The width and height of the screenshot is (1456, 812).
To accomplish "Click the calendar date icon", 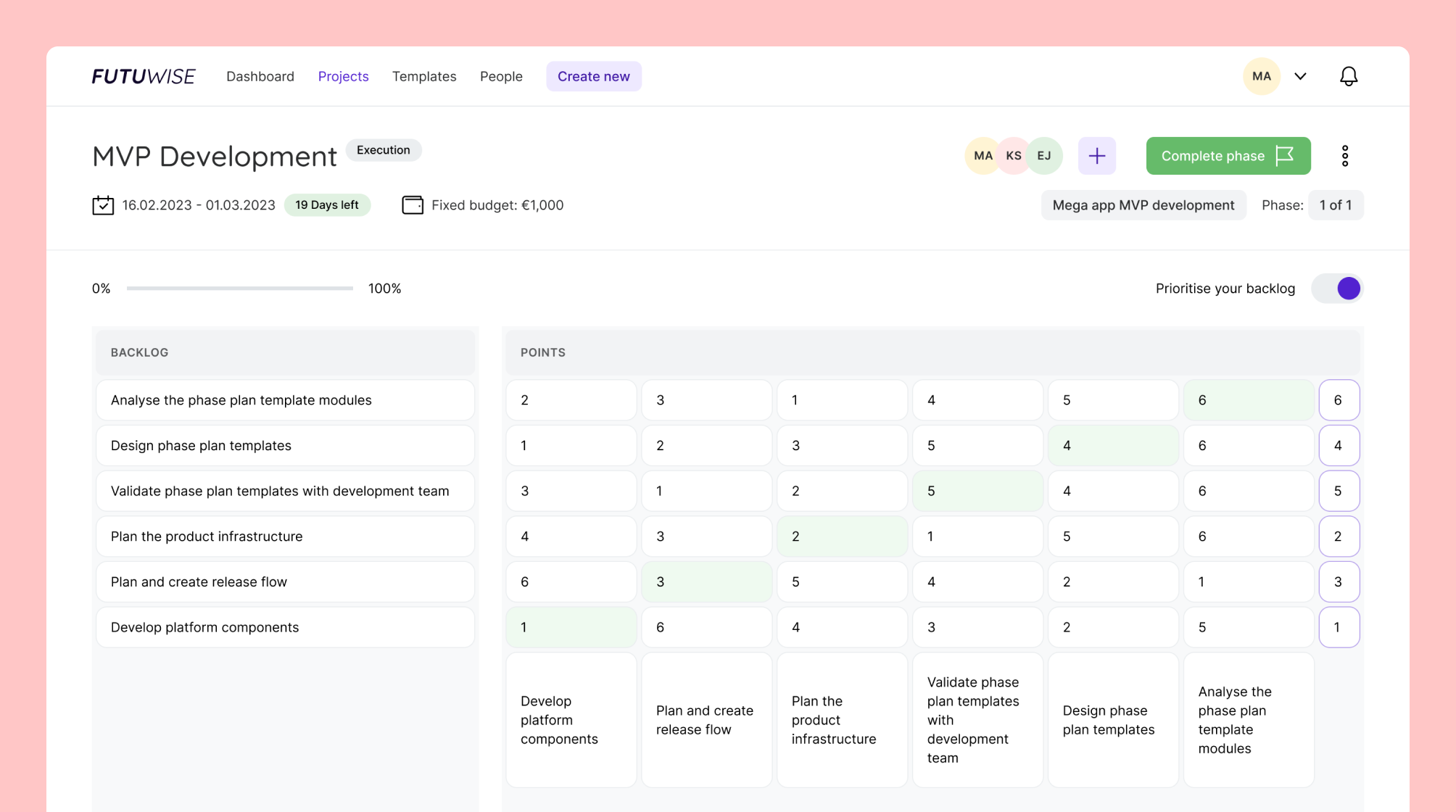I will [x=103, y=205].
